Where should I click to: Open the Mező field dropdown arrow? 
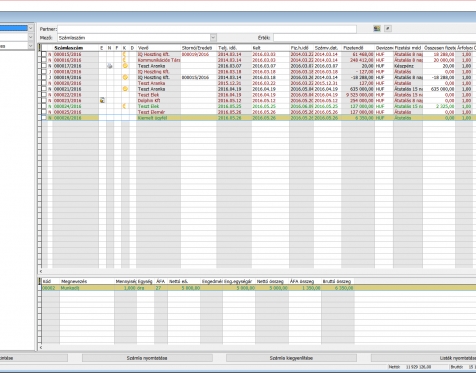point(213,38)
